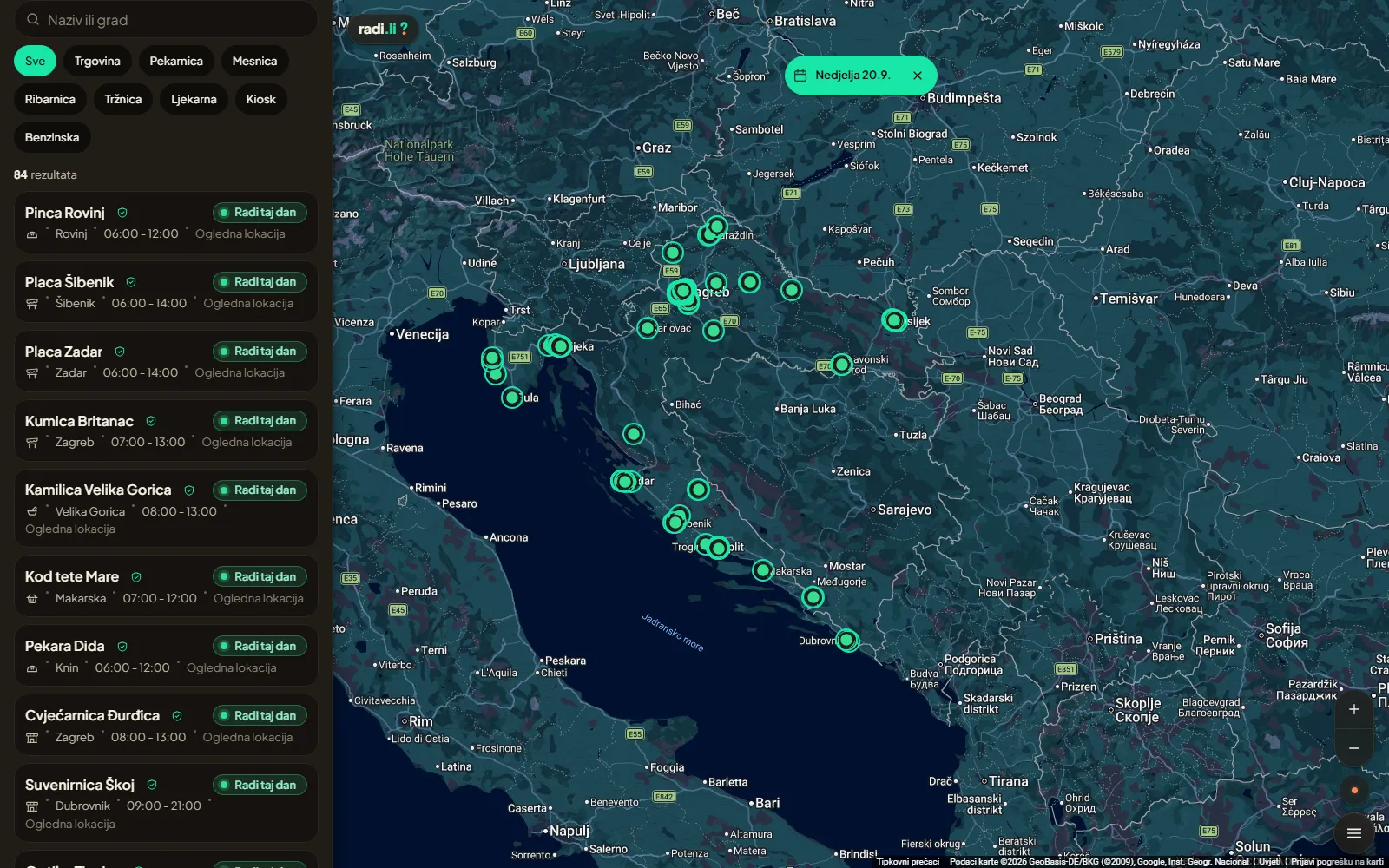Clear the Nedjelja 20.9. date filter
Viewport: 1389px width, 868px height.
click(918, 76)
